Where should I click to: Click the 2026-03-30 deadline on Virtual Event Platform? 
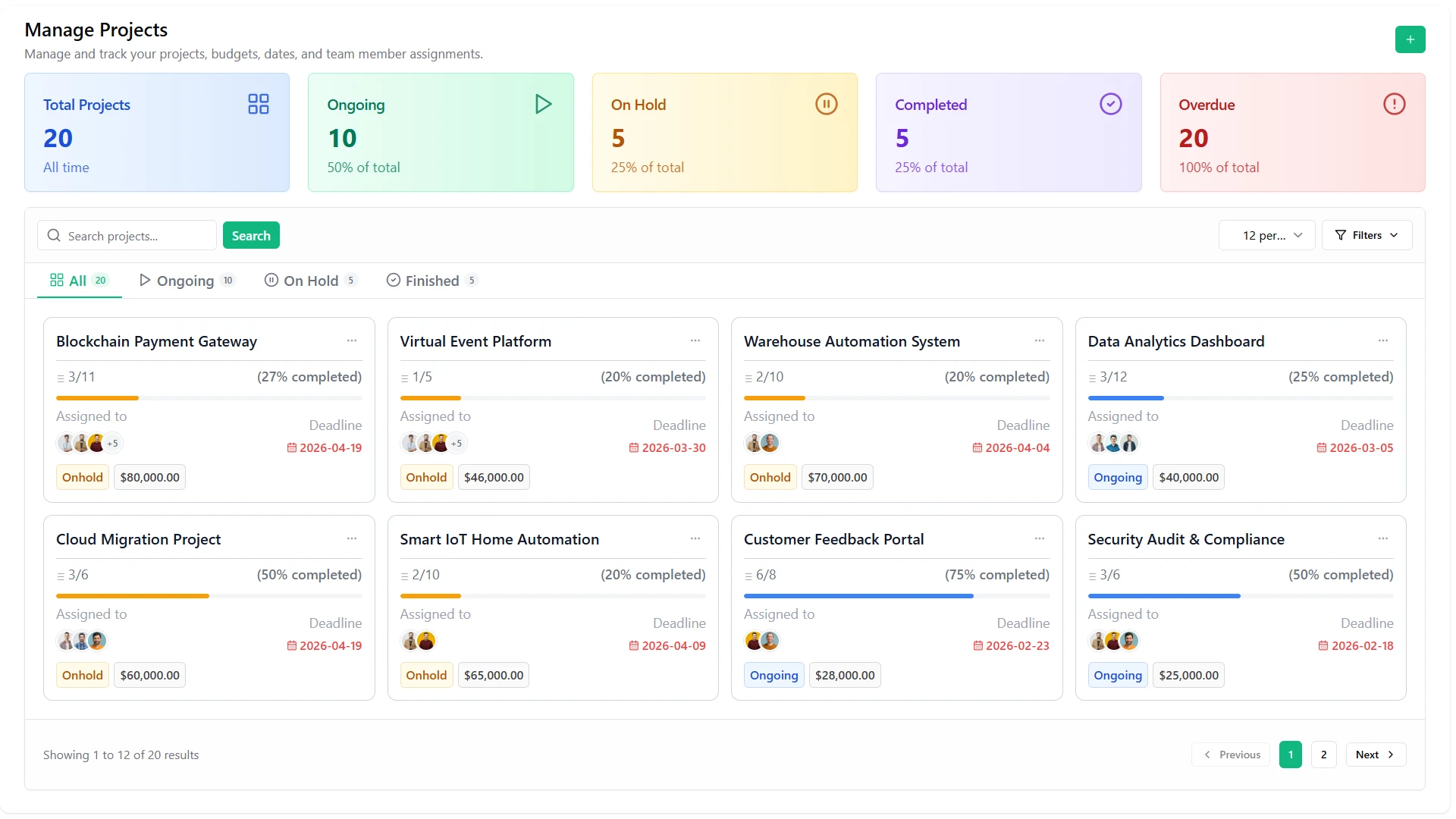click(667, 447)
